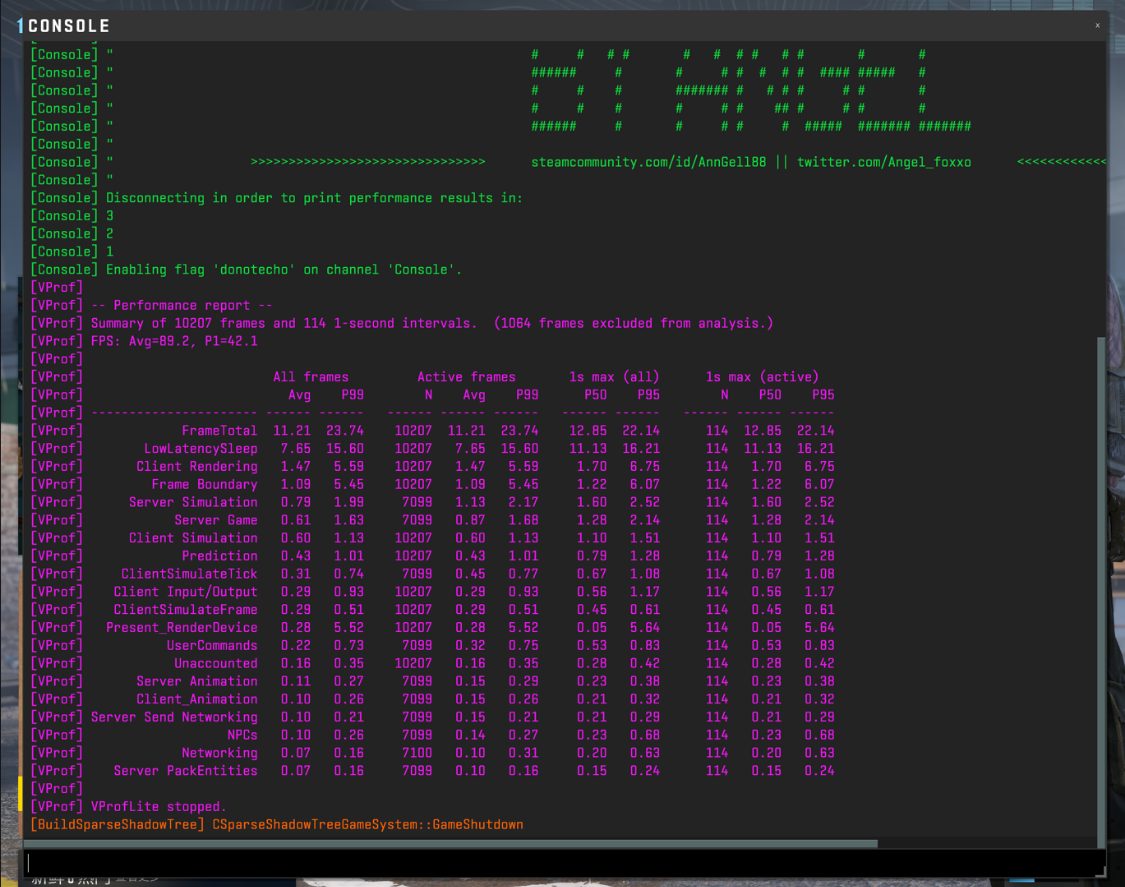Click the Server Simulation row label

[193, 502]
